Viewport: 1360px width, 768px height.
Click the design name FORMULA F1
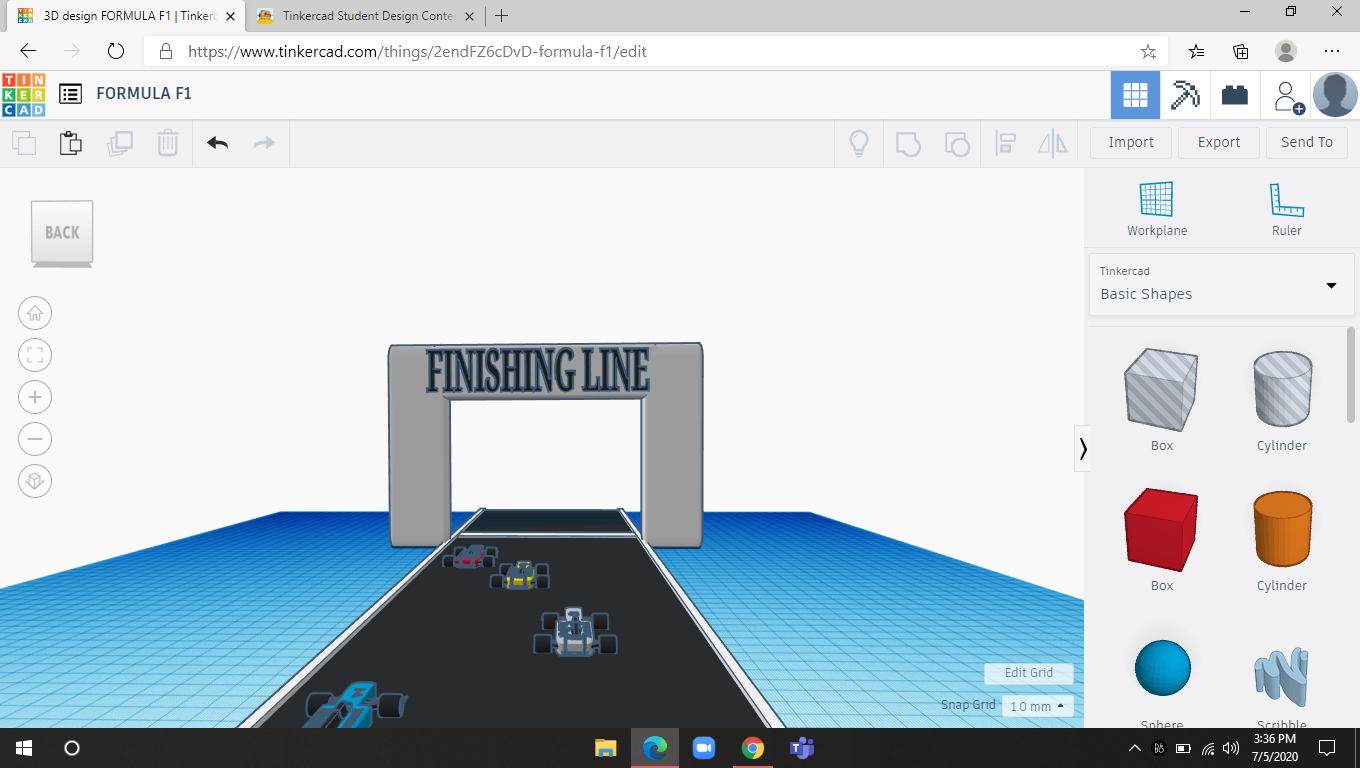tap(144, 94)
